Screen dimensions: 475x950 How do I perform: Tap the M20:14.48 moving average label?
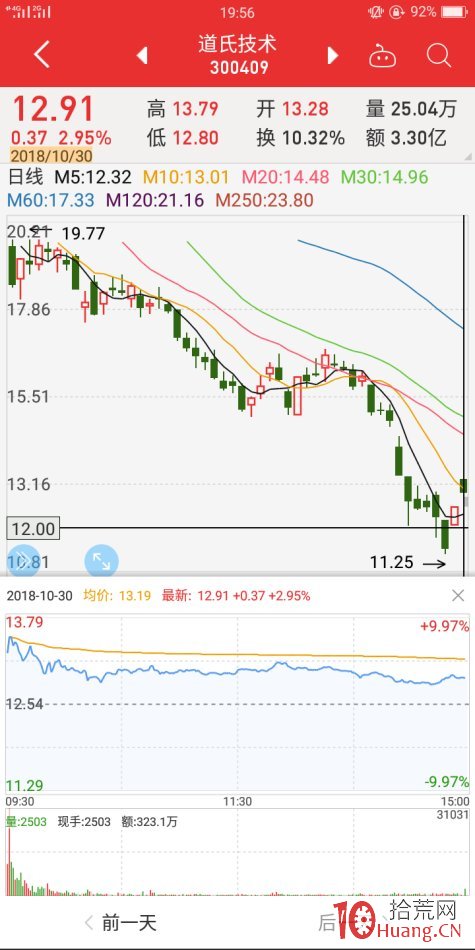click(285, 178)
